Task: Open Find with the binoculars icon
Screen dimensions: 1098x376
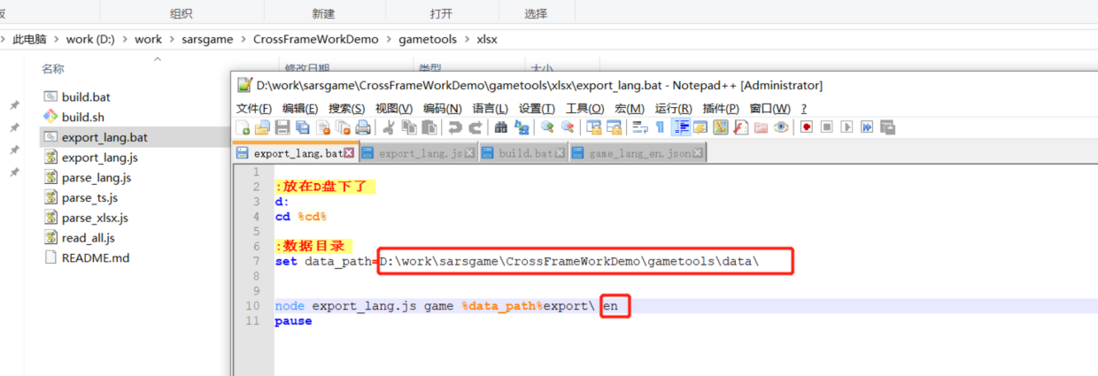Action: 501,127
